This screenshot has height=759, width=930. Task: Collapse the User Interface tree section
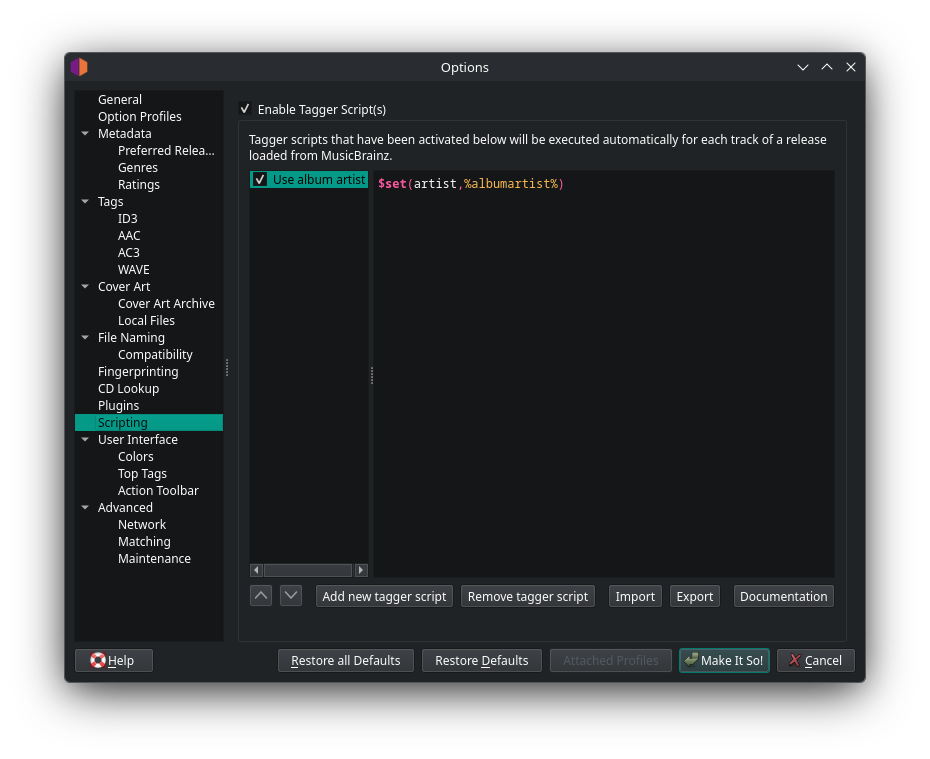(85, 439)
